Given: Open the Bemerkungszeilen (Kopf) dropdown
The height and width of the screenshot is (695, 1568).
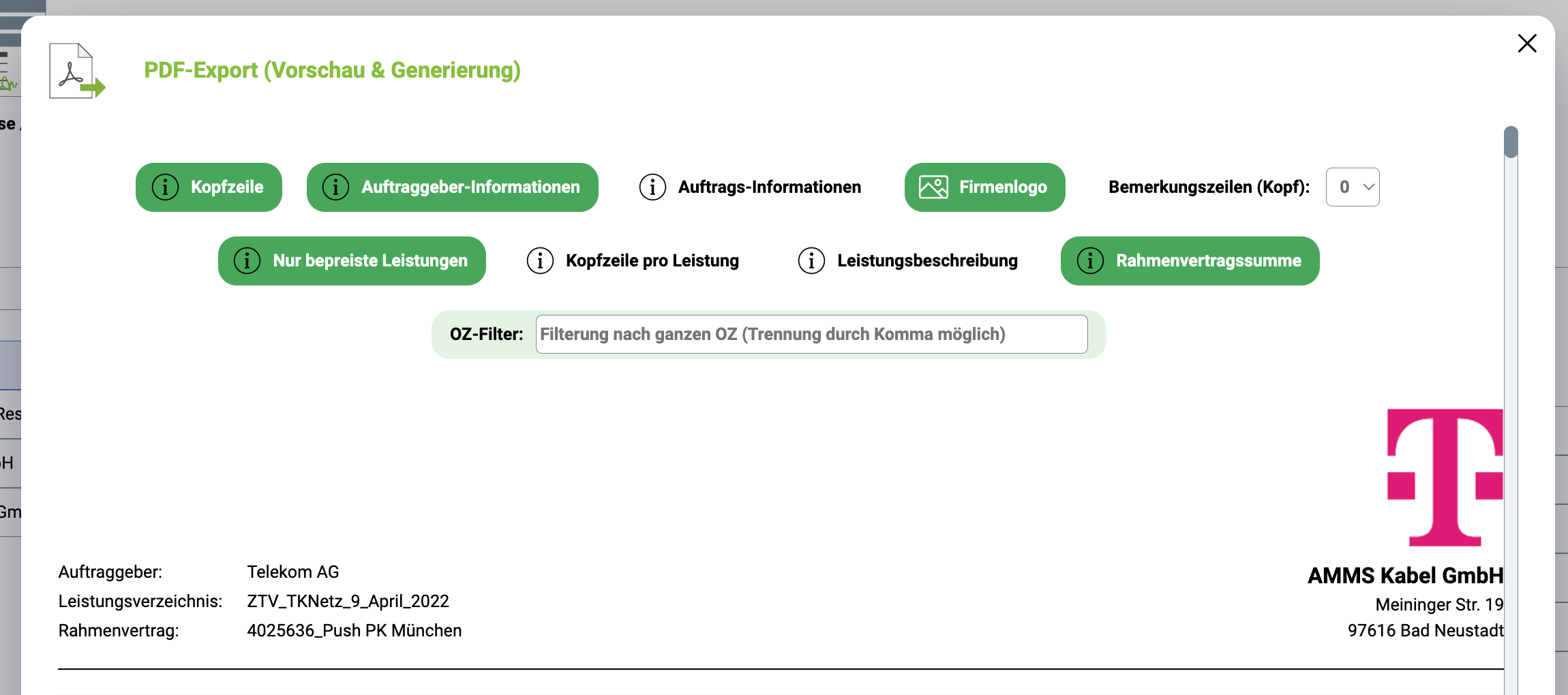Looking at the screenshot, I should pyautogui.click(x=1353, y=187).
